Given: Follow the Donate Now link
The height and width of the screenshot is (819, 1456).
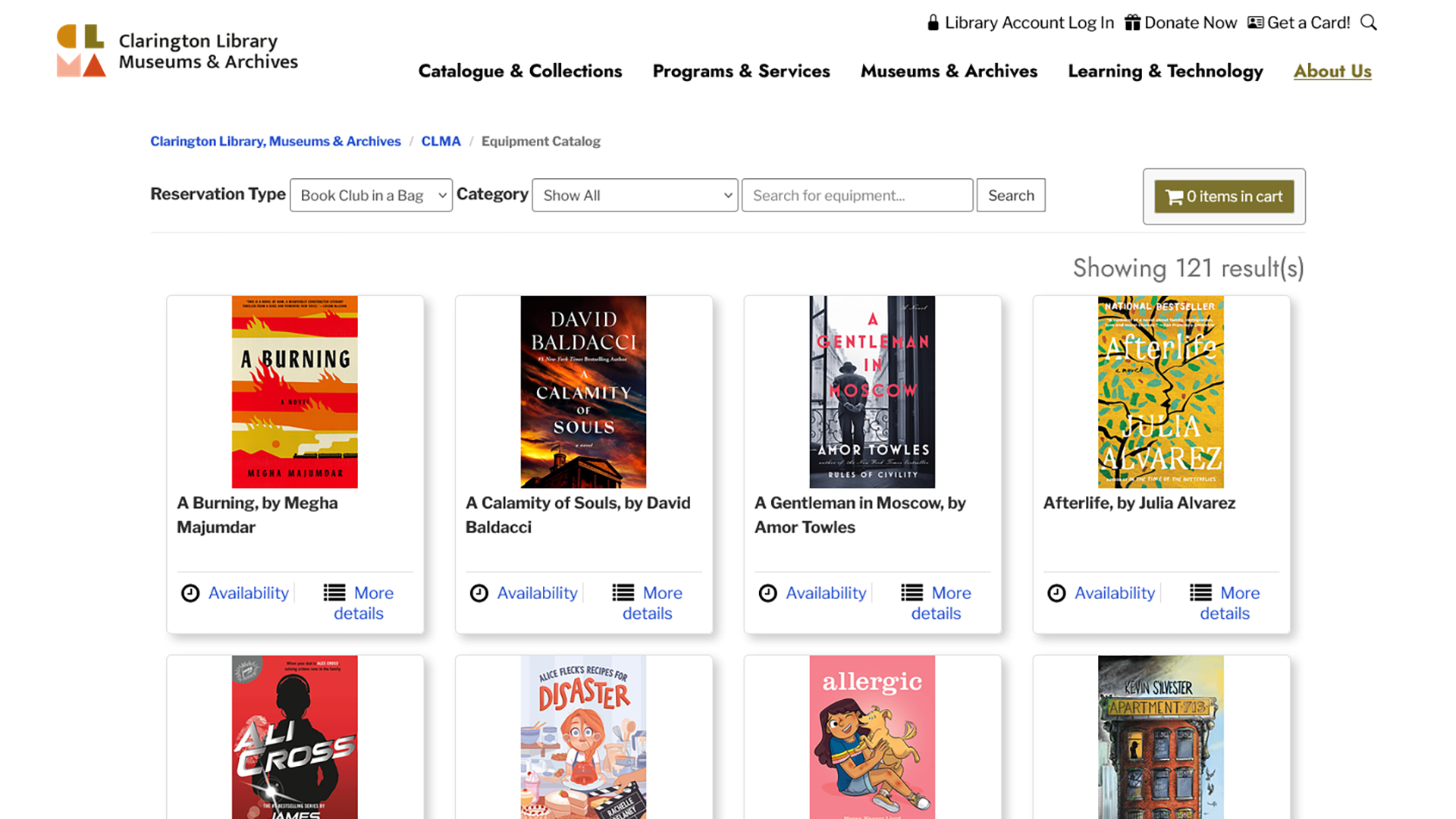Looking at the screenshot, I should 1191,23.
